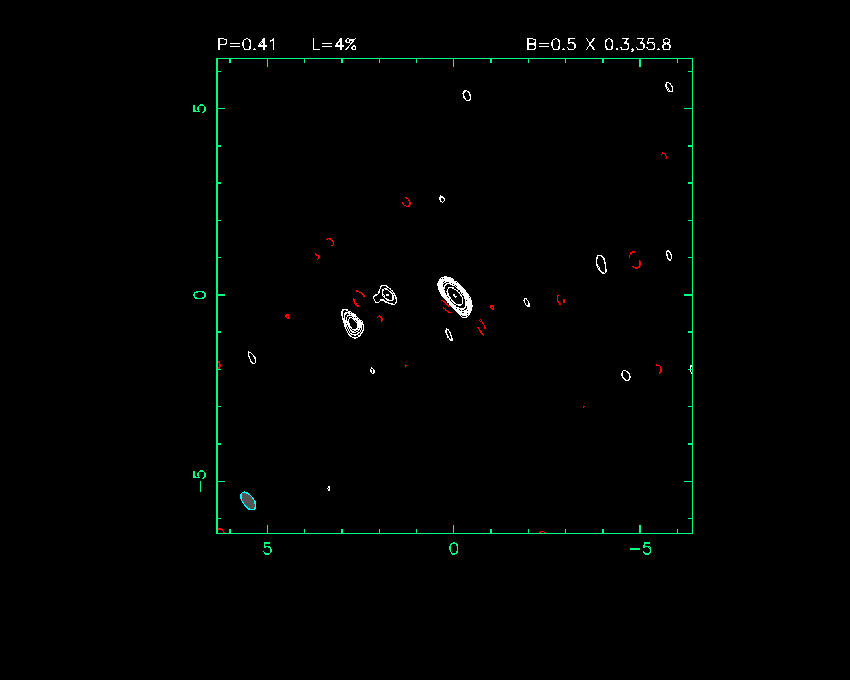Click the x-axis label -5
850x680 pixels.
pyautogui.click(x=640, y=549)
